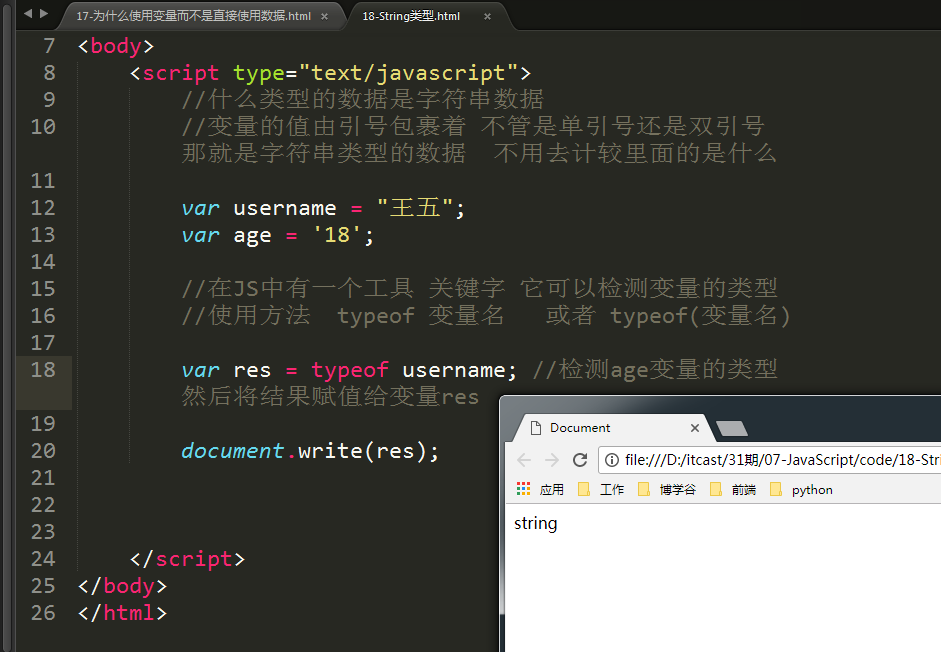Click 'write(res)' call on line 20
This screenshot has width=941, height=652.
(362, 451)
